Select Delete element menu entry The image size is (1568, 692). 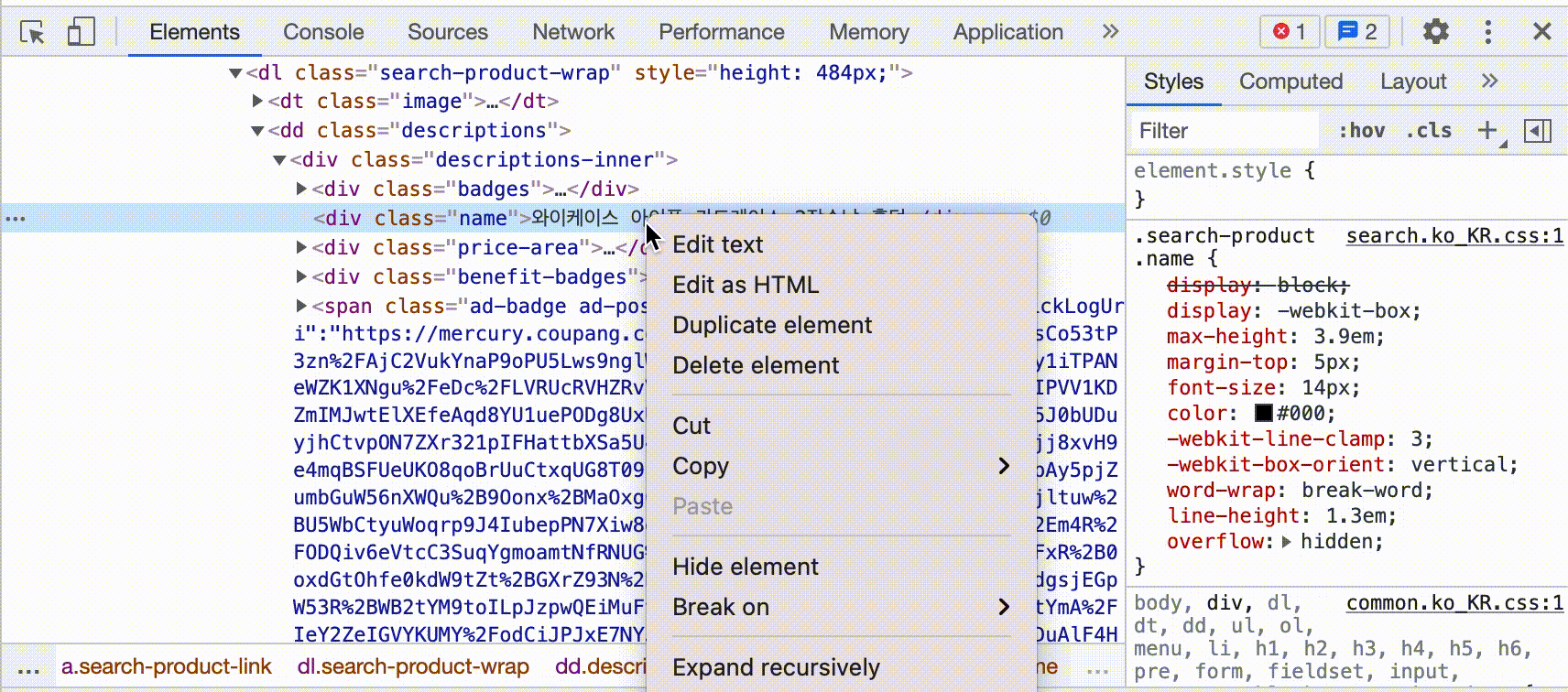[841, 365]
